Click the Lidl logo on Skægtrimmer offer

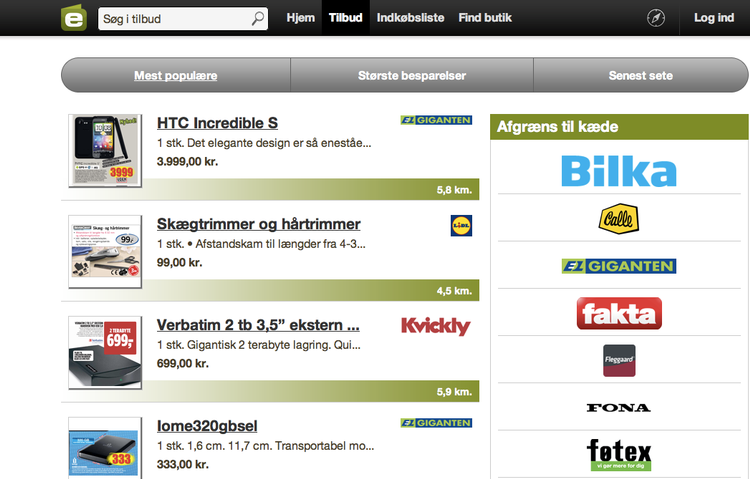(461, 225)
